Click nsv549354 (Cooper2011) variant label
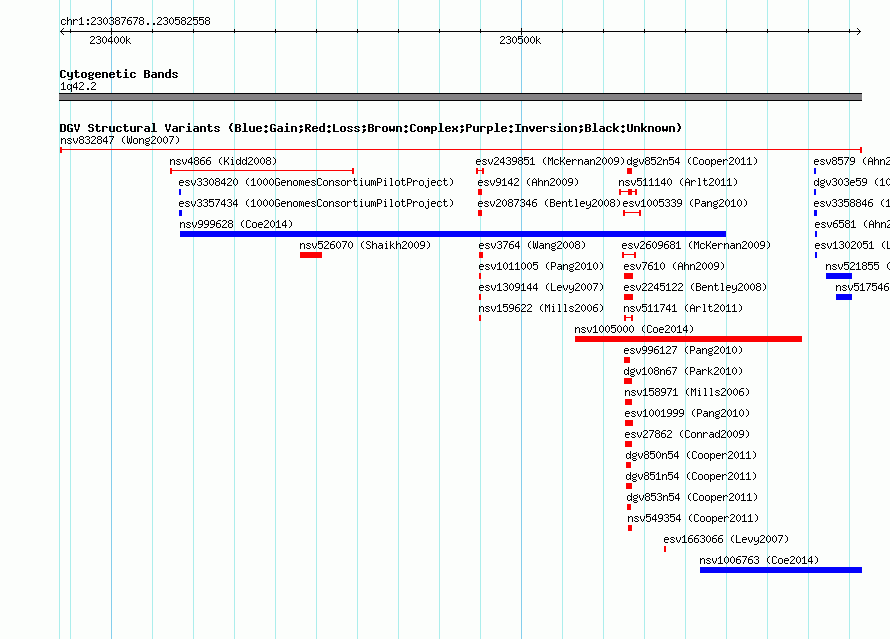The height and width of the screenshot is (639, 890). point(692,518)
